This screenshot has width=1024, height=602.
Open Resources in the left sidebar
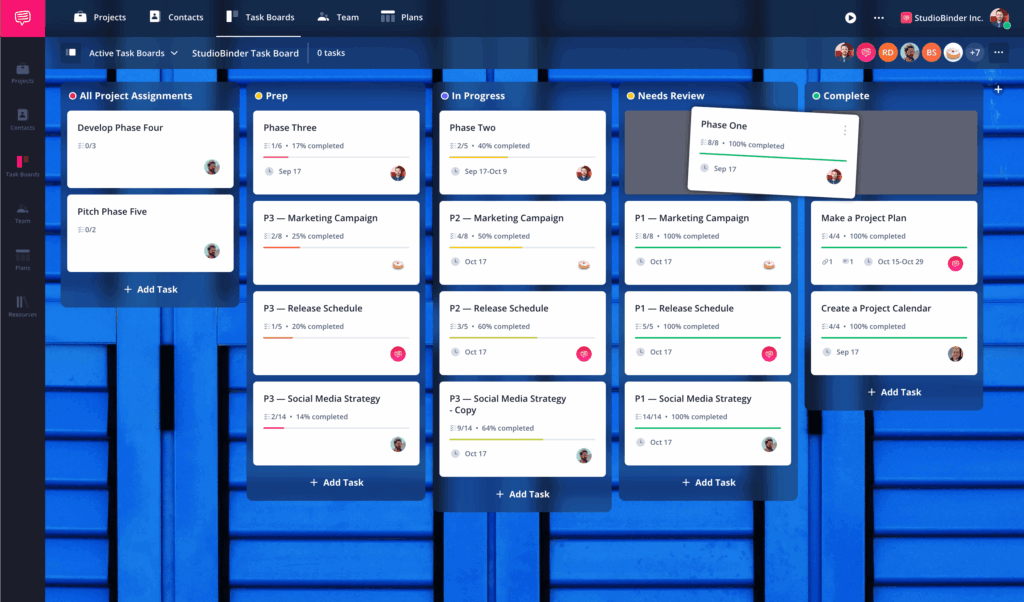pyautogui.click(x=22, y=306)
